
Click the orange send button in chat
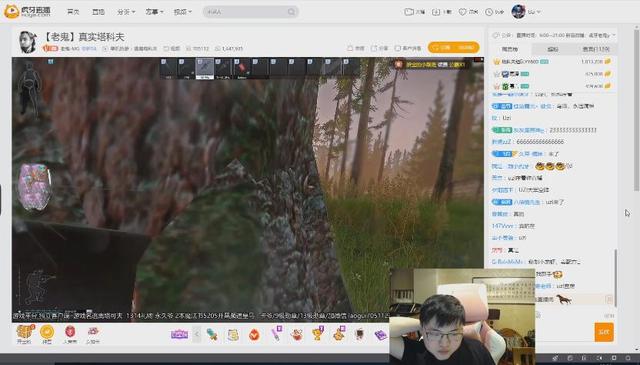click(x=604, y=332)
